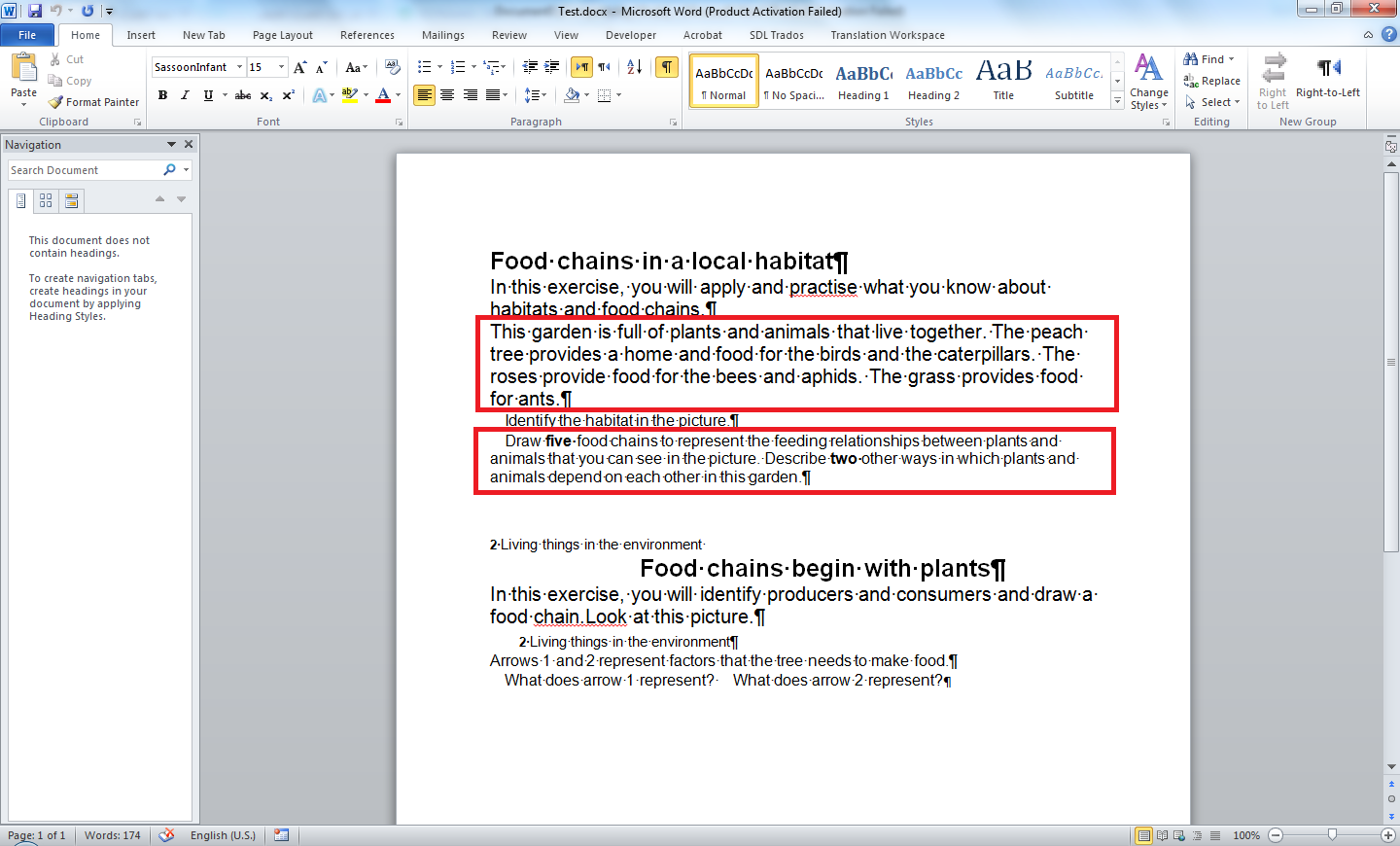Screen dimensions: 1400x846
Task: Switch to the References tab
Action: pyautogui.click(x=367, y=35)
